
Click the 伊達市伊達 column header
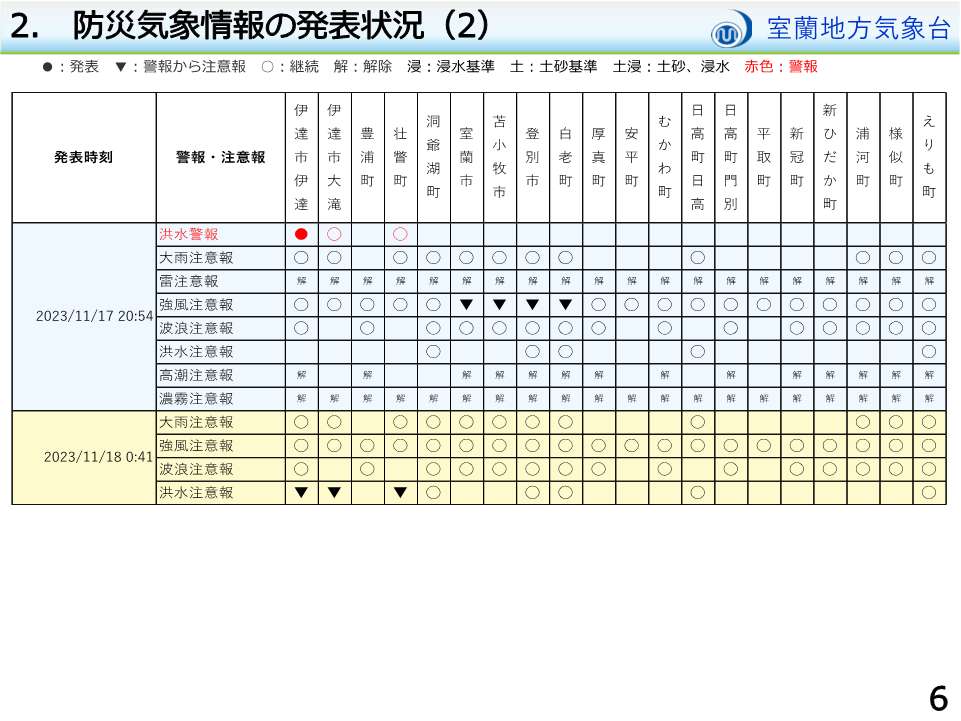(301, 157)
